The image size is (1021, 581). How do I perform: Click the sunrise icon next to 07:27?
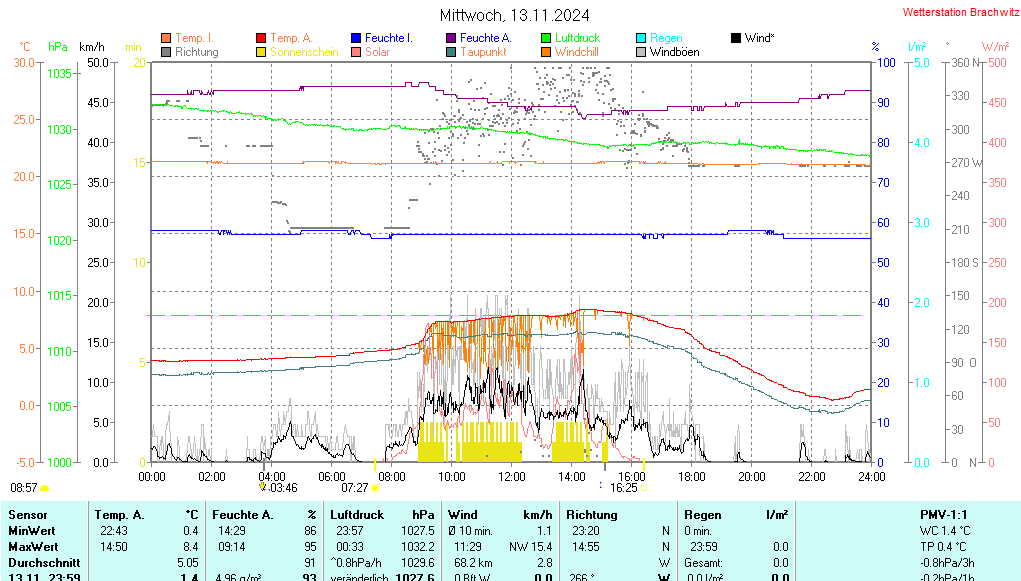point(377,488)
